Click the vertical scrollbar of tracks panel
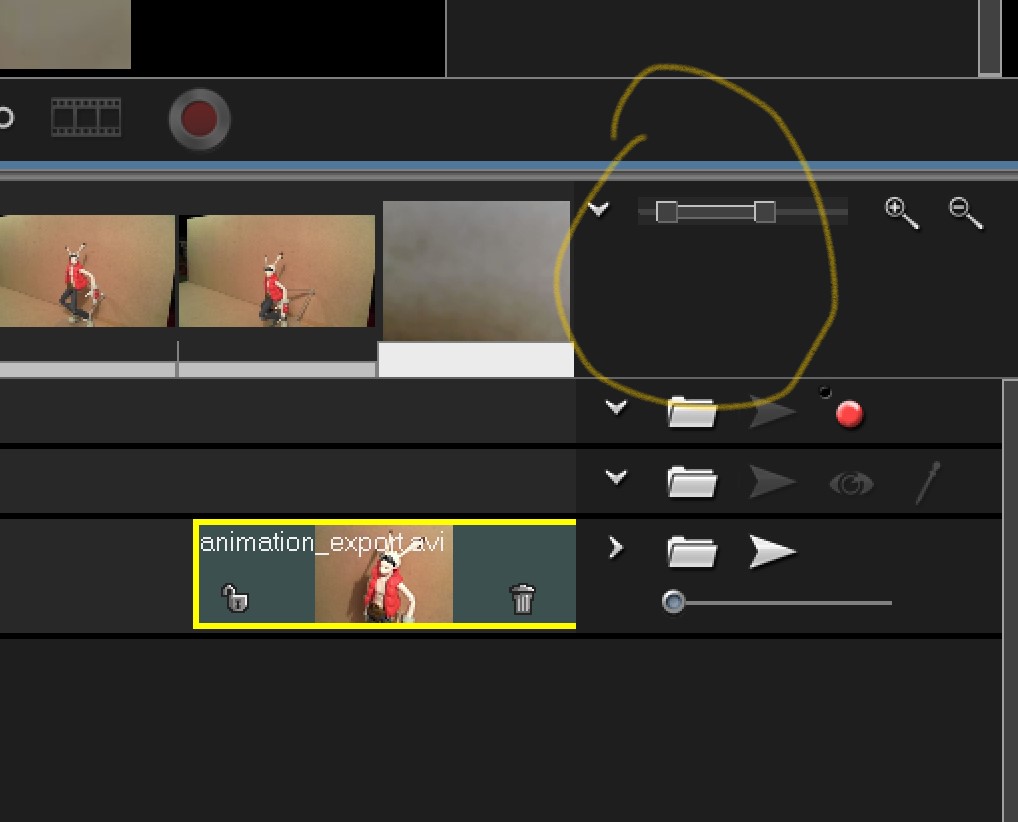The image size is (1018, 822). coord(1010,601)
